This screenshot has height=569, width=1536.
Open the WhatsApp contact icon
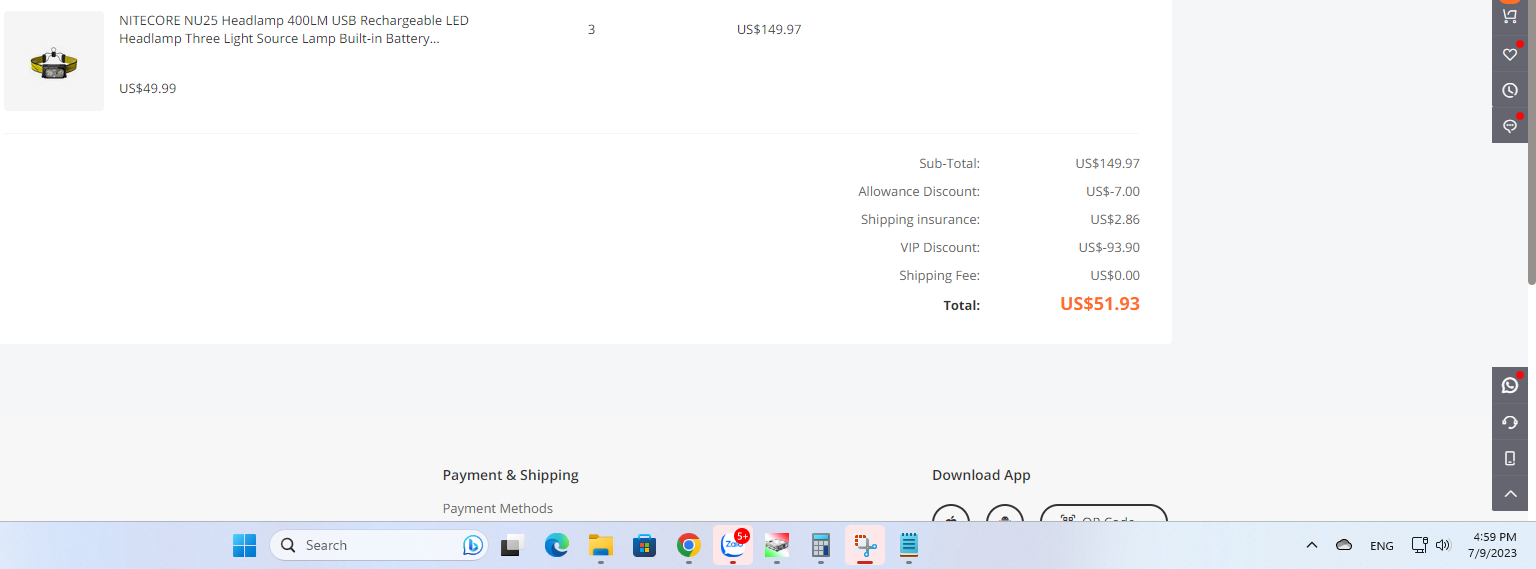pos(1510,385)
